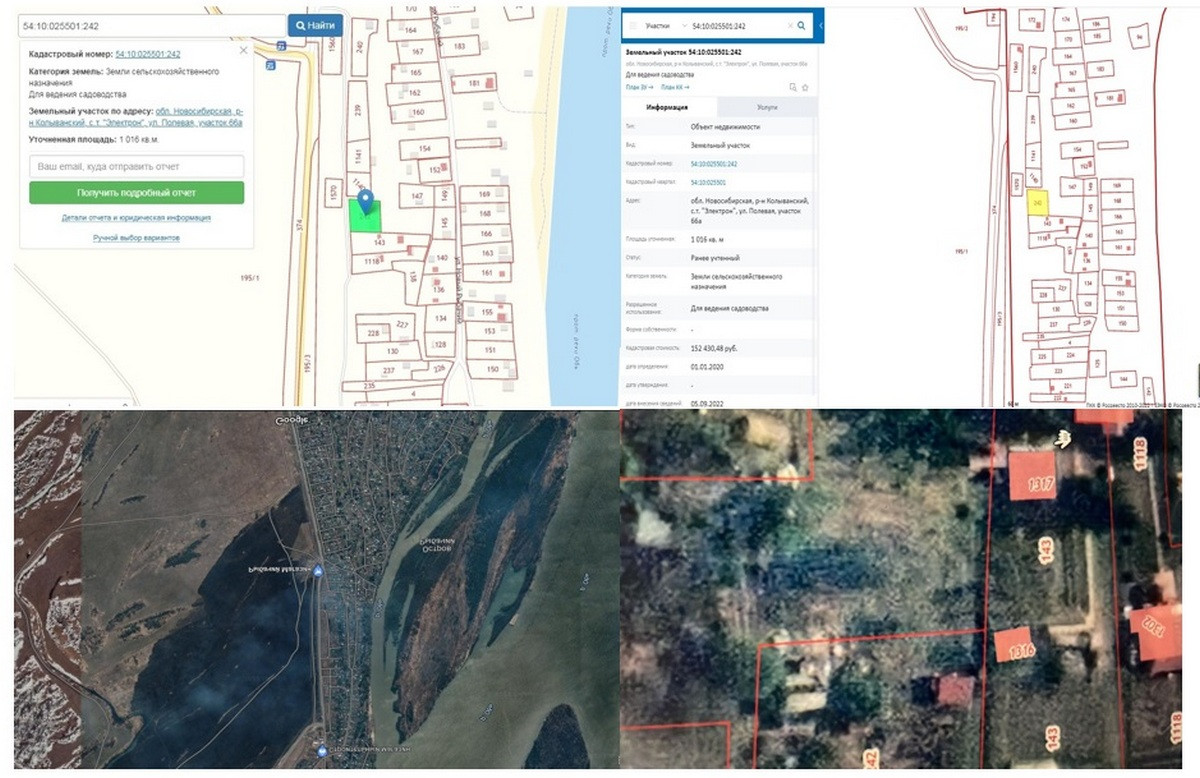Click the magnifier search icon in blue bar
Screen dimensions: 1200x778
click(801, 25)
